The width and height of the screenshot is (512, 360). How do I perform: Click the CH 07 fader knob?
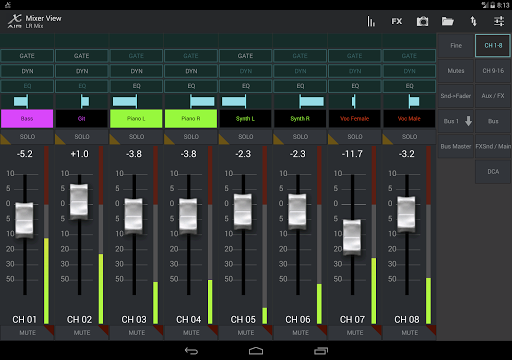(x=352, y=237)
